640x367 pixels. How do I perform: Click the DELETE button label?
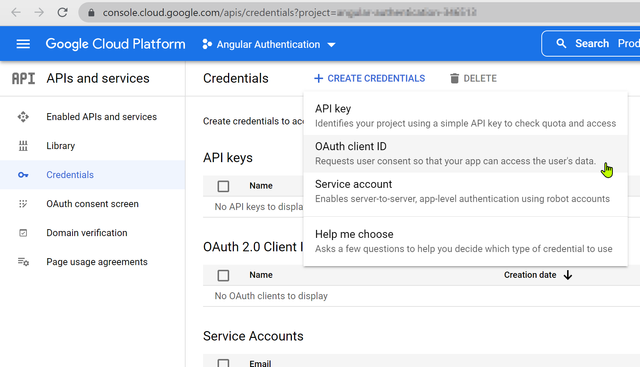pyautogui.click(x=480, y=78)
